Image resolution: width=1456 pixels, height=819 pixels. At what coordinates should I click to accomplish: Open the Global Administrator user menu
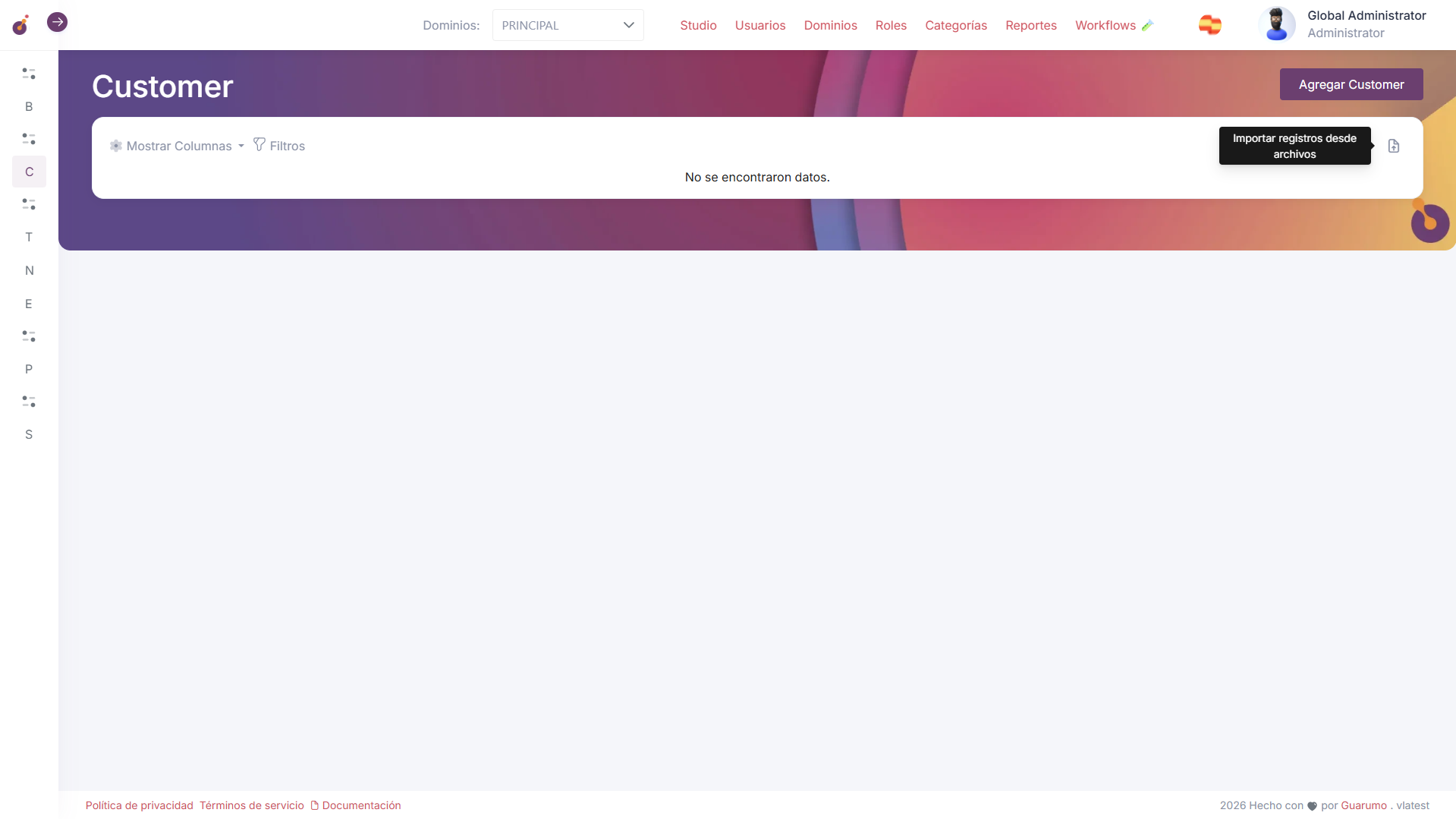click(x=1366, y=24)
